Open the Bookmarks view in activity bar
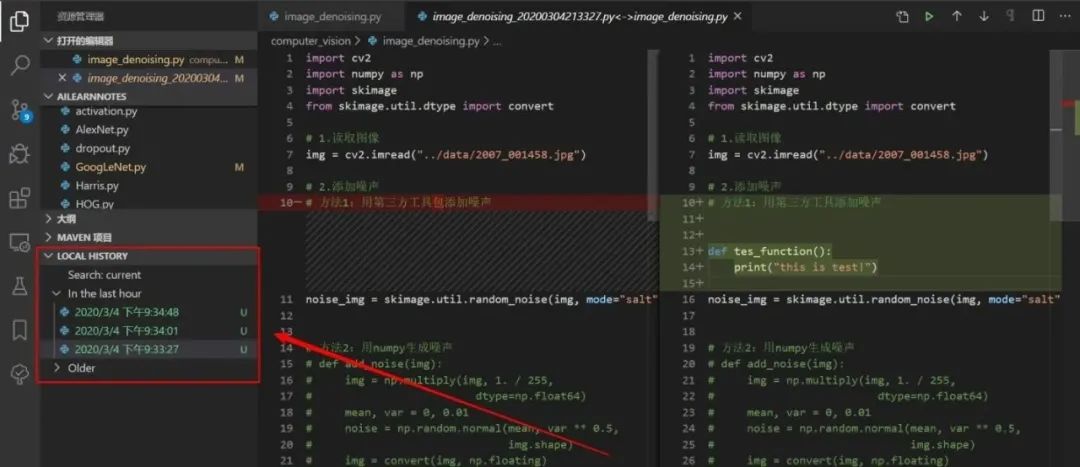1080x467 pixels. (20, 330)
